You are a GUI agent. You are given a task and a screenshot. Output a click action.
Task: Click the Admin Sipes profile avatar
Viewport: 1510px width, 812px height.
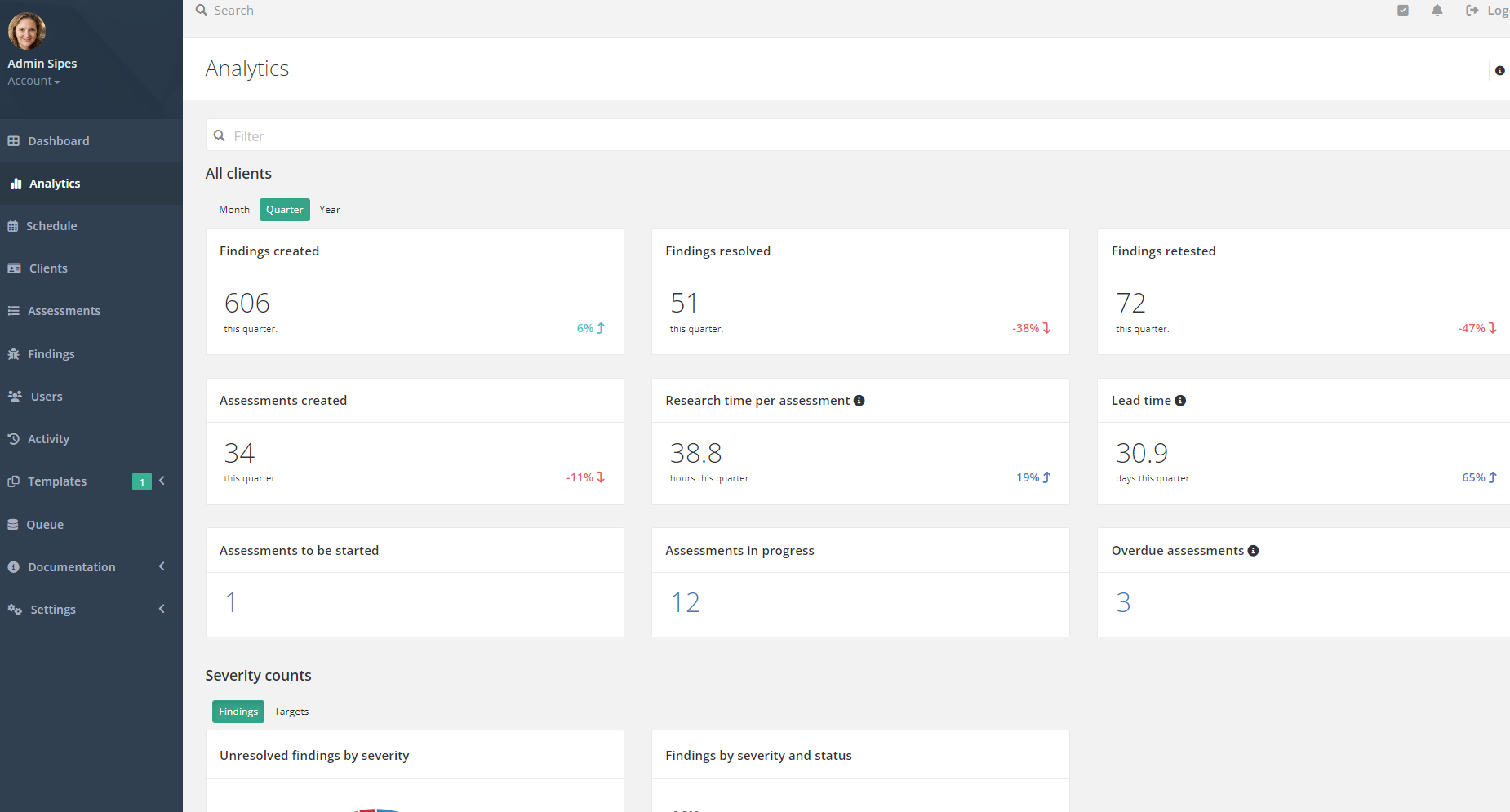tap(27, 31)
